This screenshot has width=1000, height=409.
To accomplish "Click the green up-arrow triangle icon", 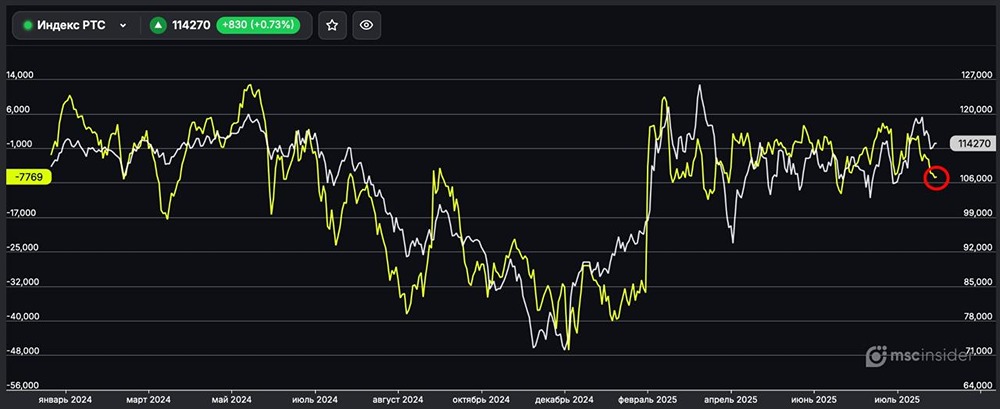I will point(158,25).
